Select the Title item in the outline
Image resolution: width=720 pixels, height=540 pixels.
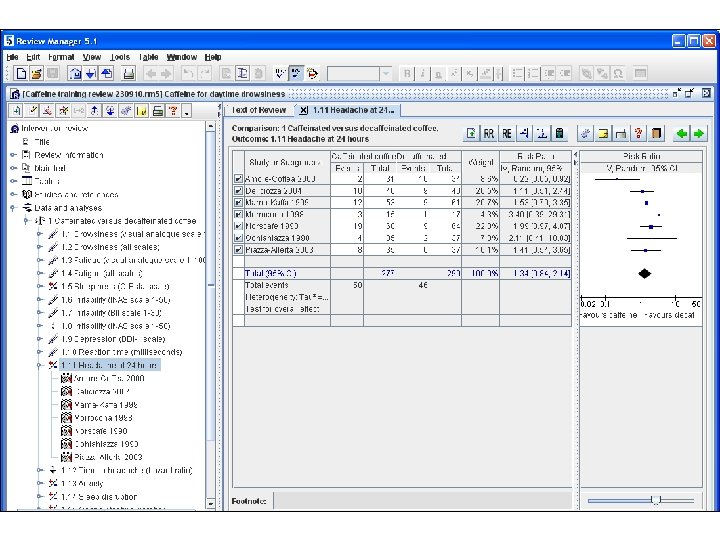[42, 142]
